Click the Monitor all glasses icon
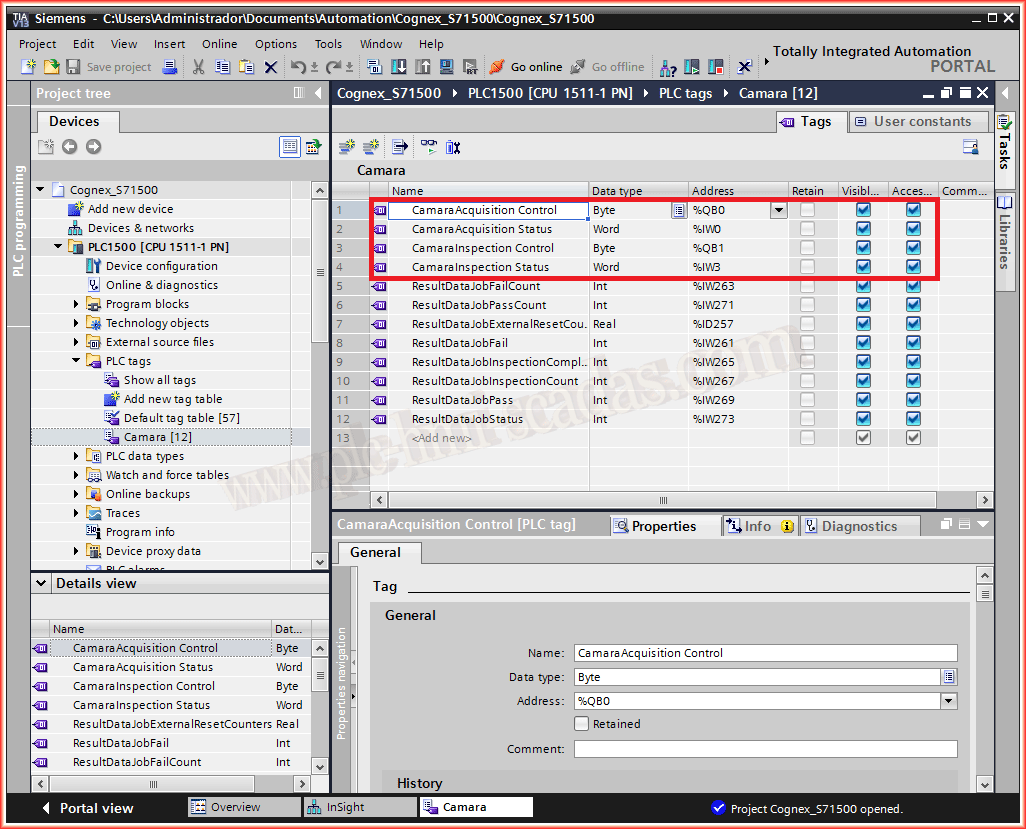 (x=429, y=147)
